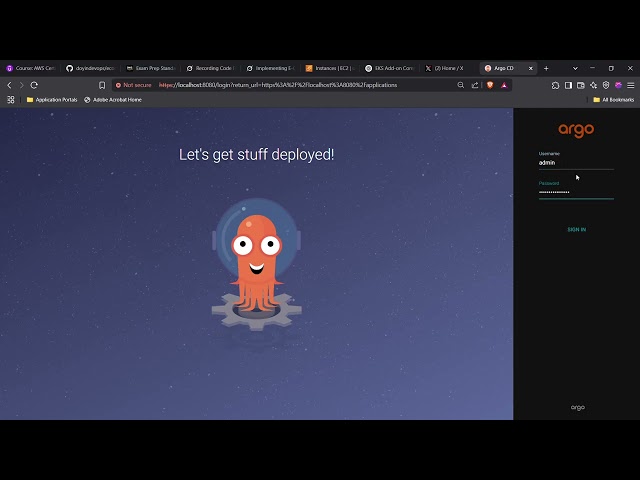This screenshot has height=480, width=640.
Task: Open Brave Shields lion icon
Action: point(490,85)
